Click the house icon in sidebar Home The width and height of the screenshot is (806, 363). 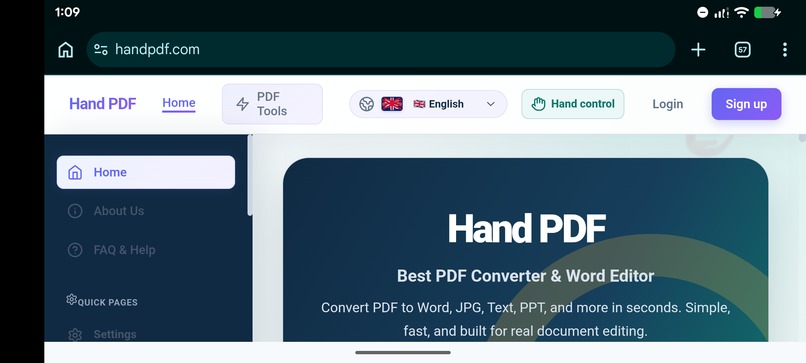pyautogui.click(x=75, y=172)
